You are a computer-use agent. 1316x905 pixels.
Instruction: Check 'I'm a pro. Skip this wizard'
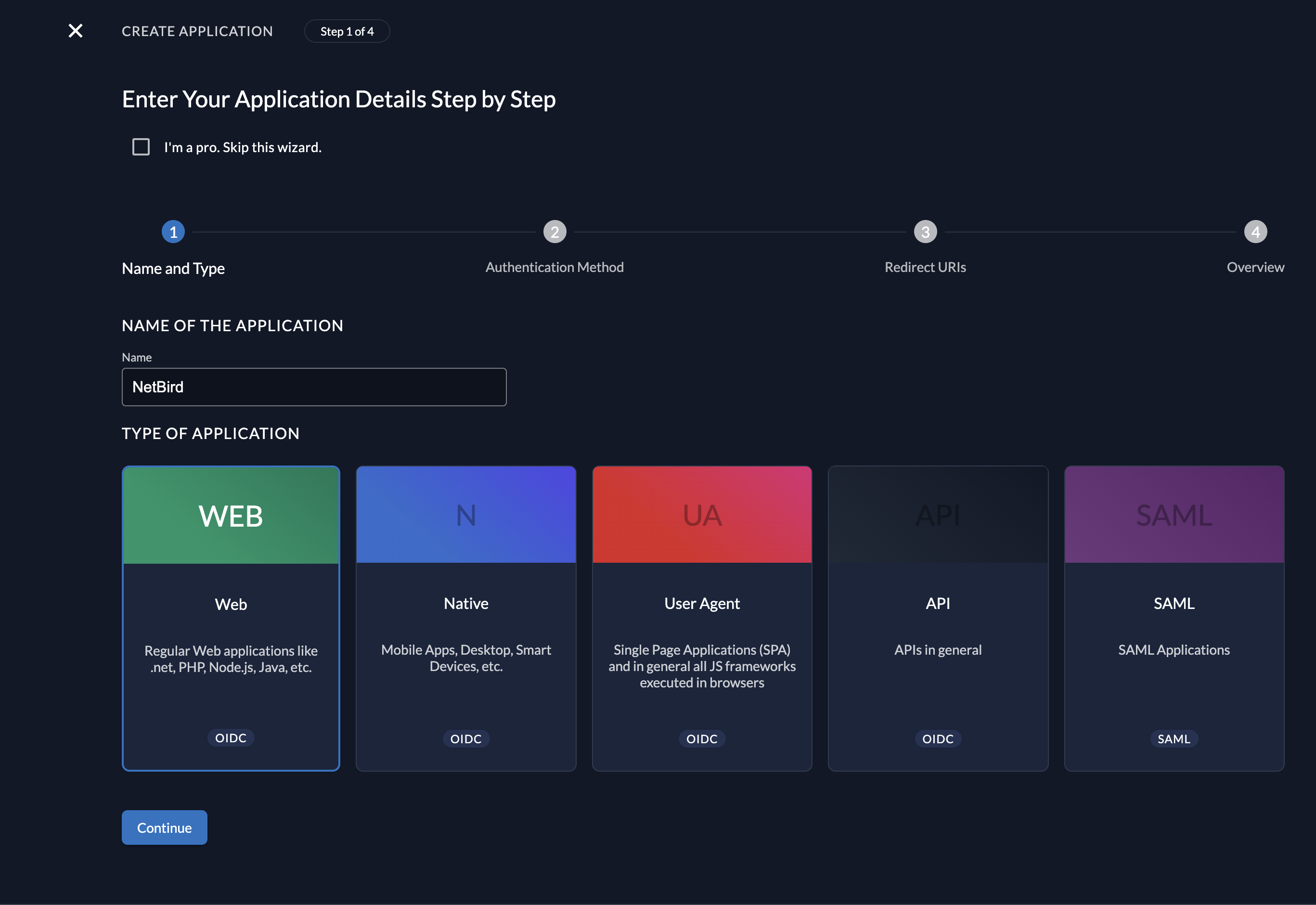pyautogui.click(x=141, y=147)
